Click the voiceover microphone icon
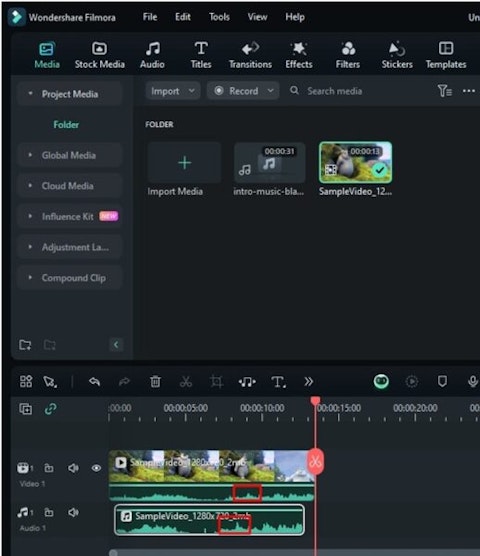Viewport: 480px width, 556px height. pos(472,382)
